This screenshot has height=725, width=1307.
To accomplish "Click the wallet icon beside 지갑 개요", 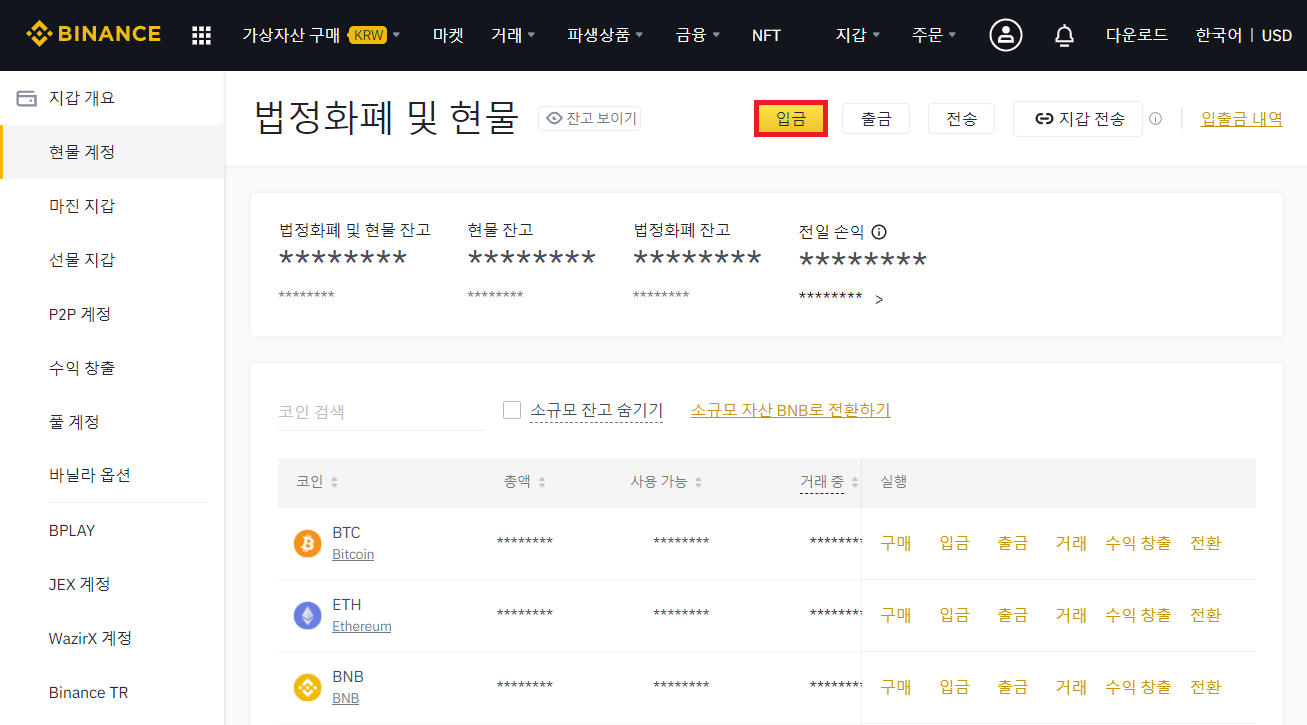I will tap(27, 98).
